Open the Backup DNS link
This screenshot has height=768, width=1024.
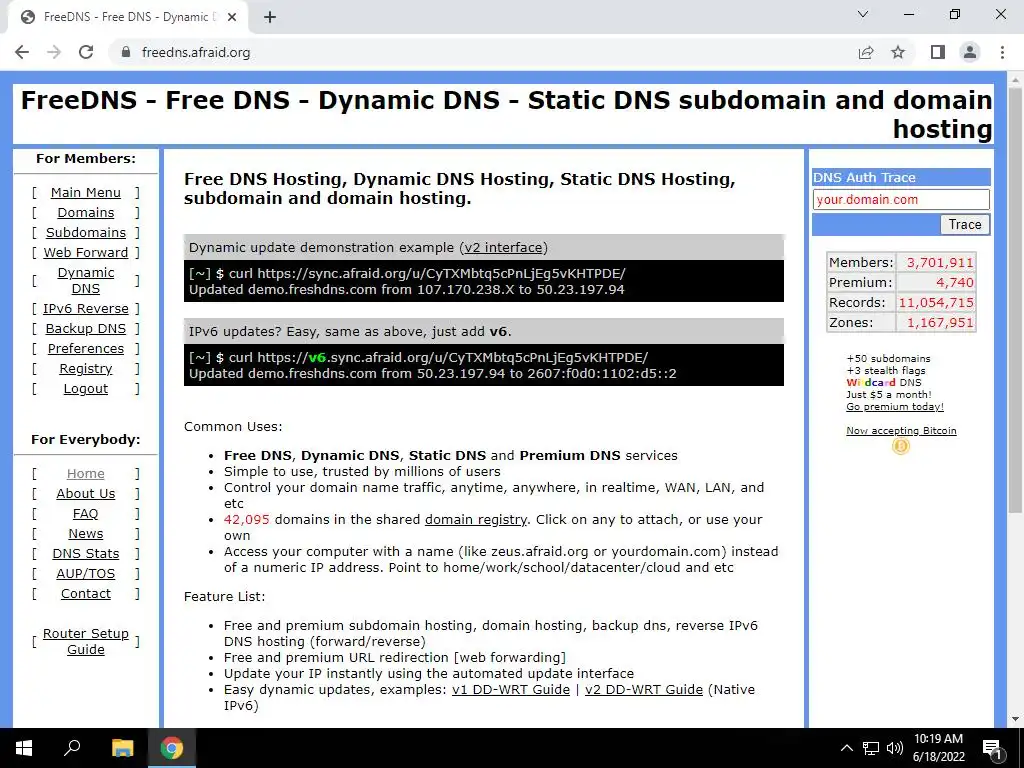(x=86, y=328)
